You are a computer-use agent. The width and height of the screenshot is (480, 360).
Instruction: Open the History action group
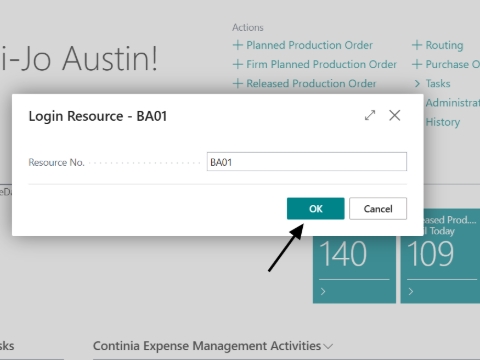[x=443, y=122]
